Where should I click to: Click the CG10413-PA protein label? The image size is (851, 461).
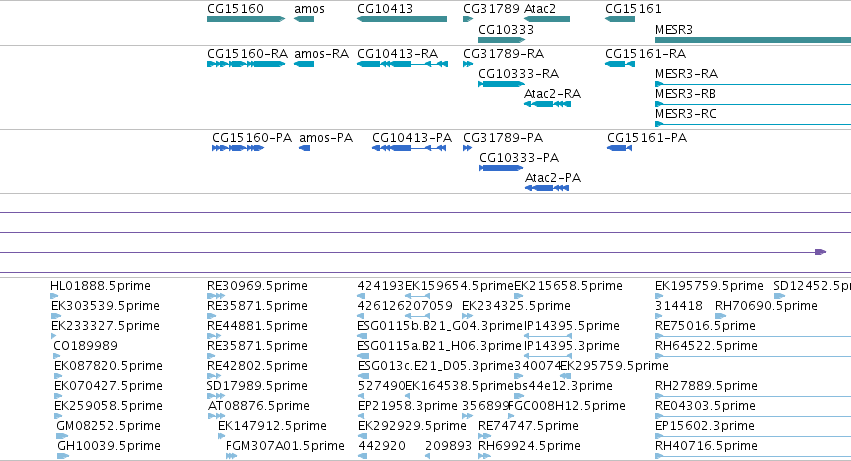point(412,138)
